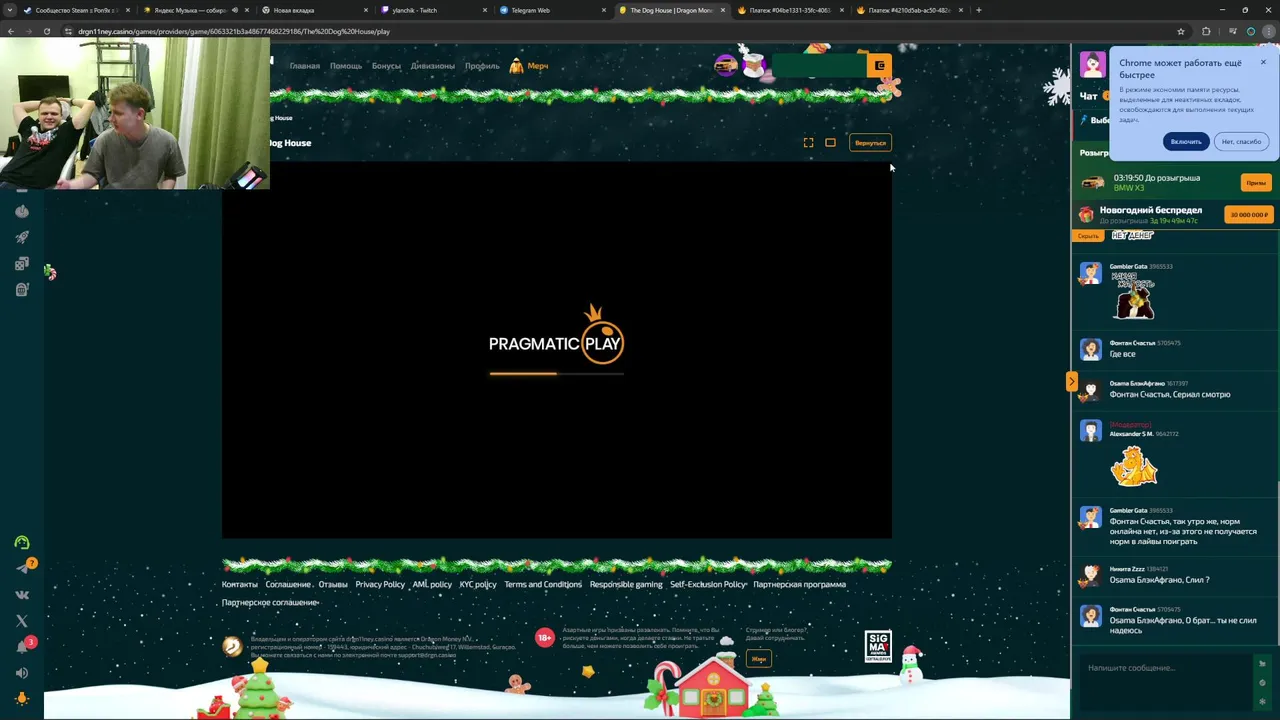Click the SiGMA badge in footer
The image size is (1280, 720).
click(x=878, y=646)
